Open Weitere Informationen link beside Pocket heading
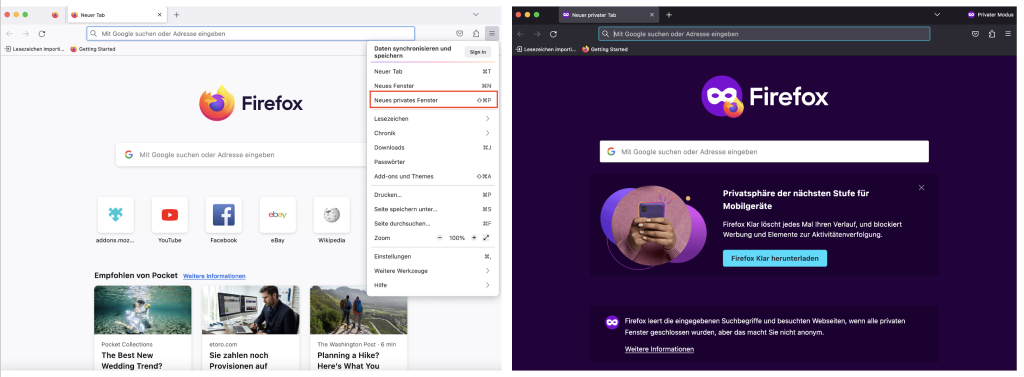1024x377 pixels. click(x=214, y=276)
